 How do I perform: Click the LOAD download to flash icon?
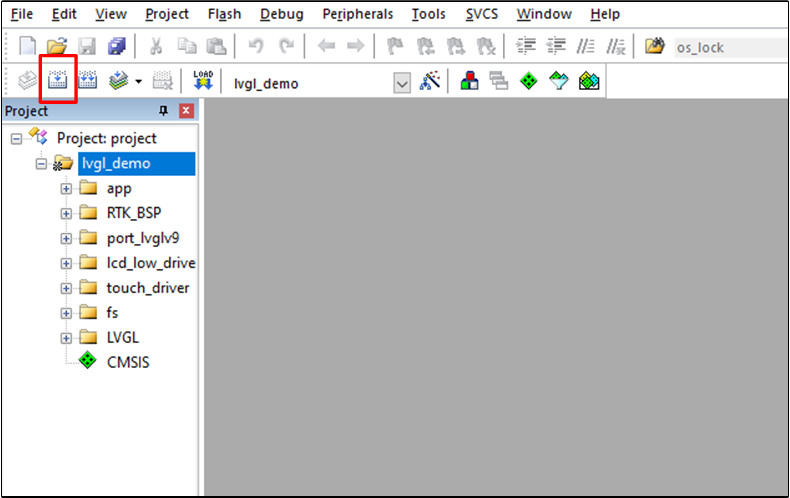(x=203, y=80)
